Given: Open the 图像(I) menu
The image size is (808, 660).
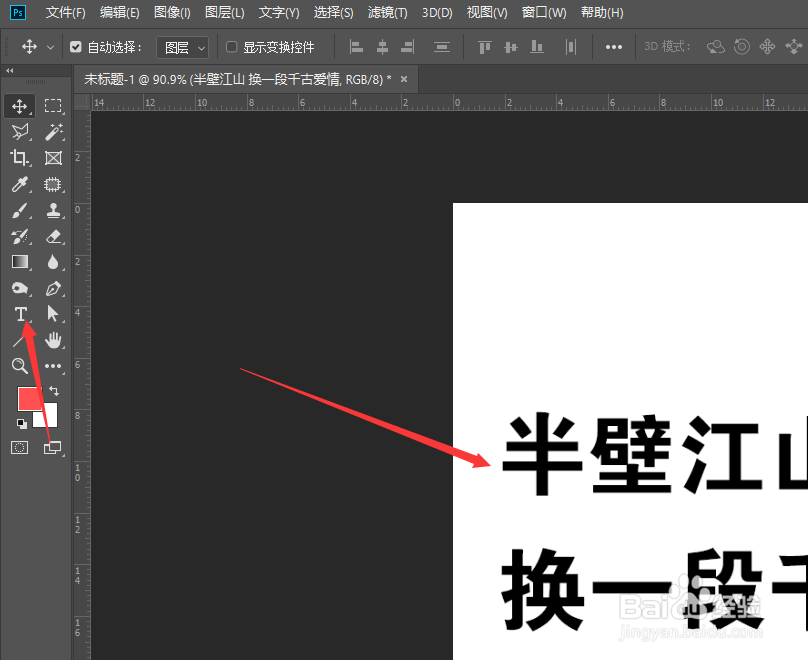Looking at the screenshot, I should coord(172,12).
